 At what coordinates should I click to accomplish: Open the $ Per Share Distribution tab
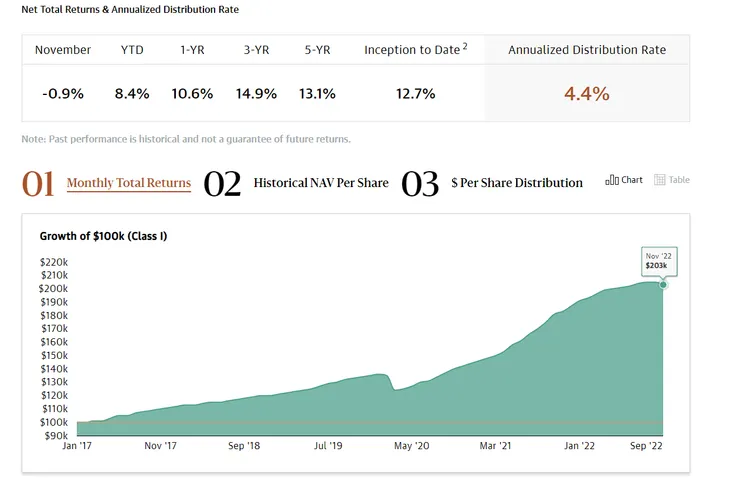(517, 183)
